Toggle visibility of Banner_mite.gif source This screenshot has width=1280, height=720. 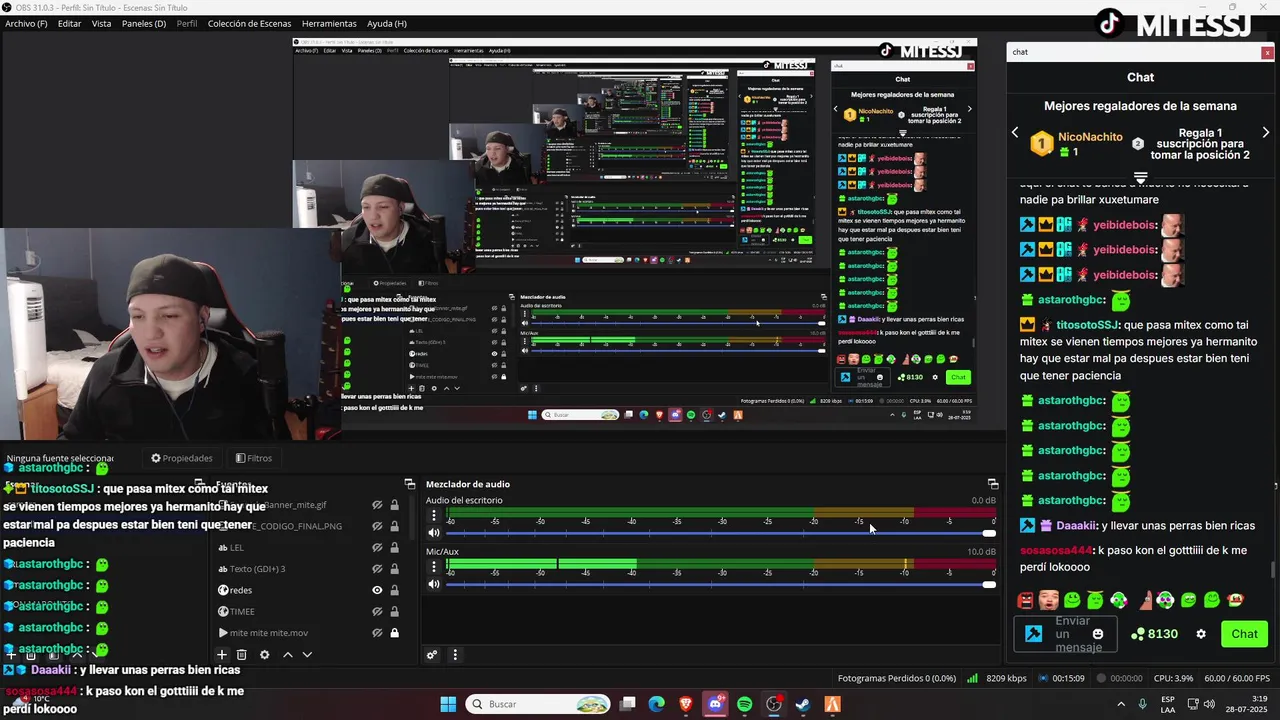tap(377, 505)
